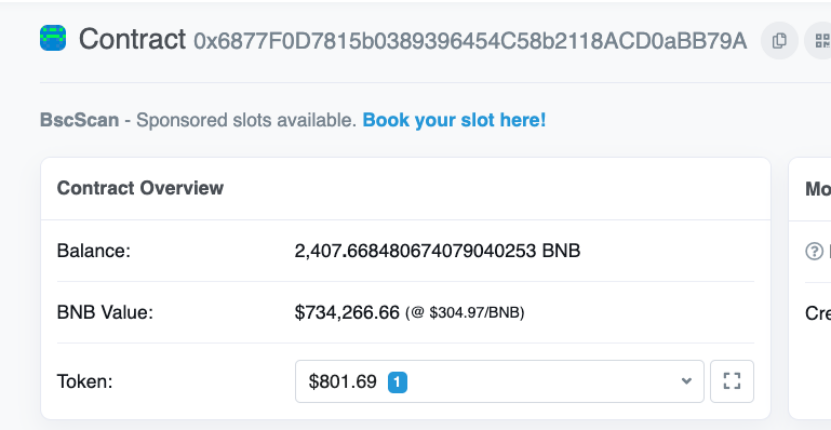Show the address QR code
The width and height of the screenshot is (831, 430).
[x=819, y=40]
